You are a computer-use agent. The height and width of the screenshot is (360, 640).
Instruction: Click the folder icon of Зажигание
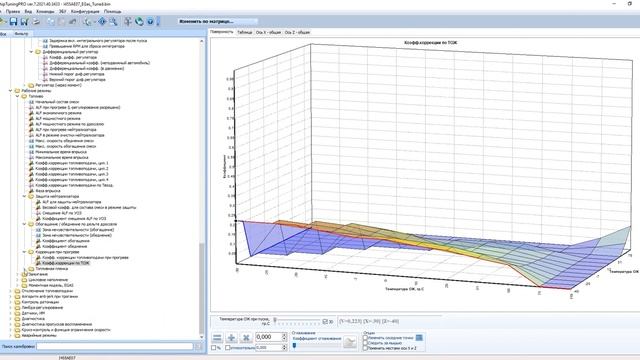24,274
